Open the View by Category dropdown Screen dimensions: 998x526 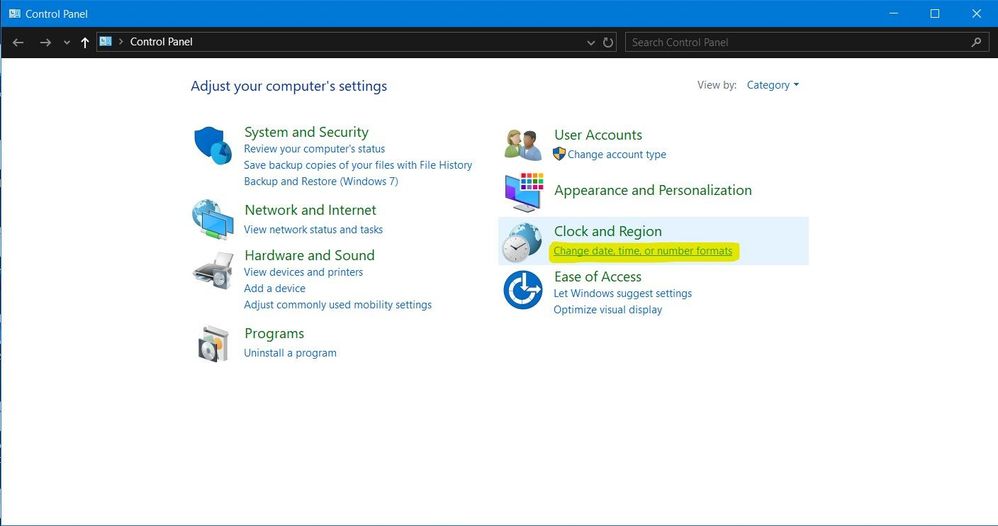772,85
